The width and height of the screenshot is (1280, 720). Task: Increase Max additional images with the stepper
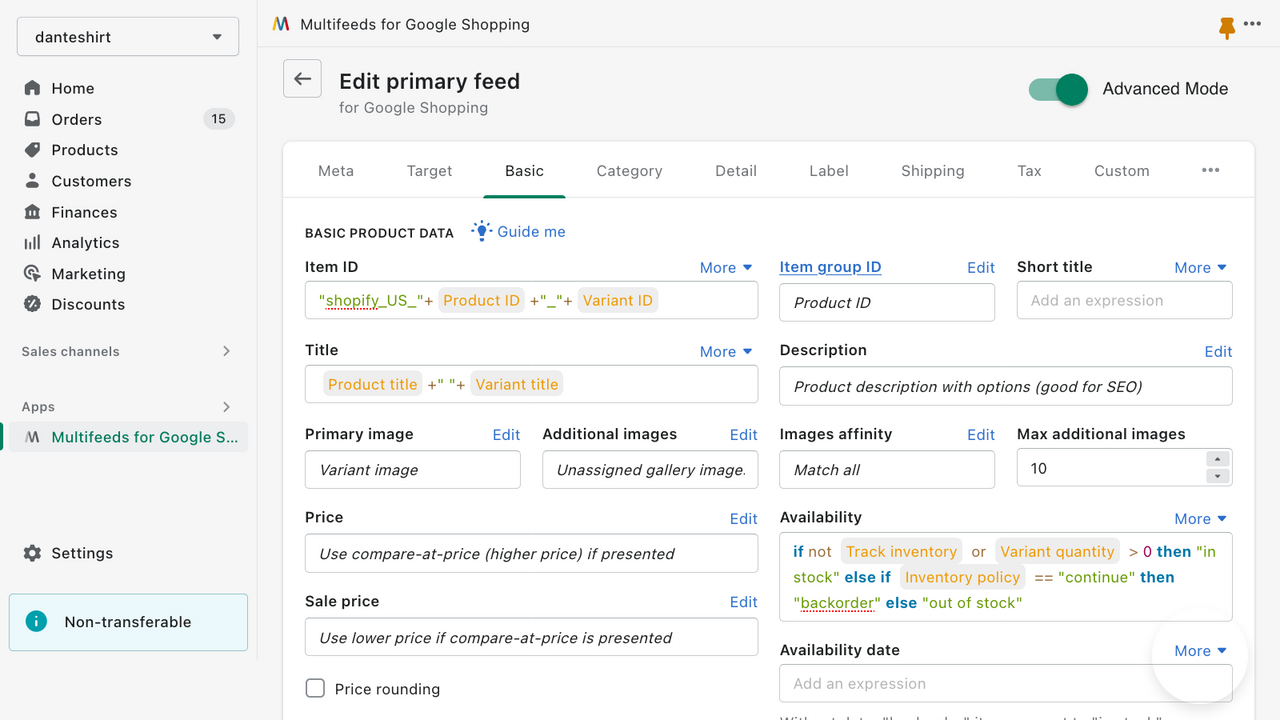click(1218, 461)
